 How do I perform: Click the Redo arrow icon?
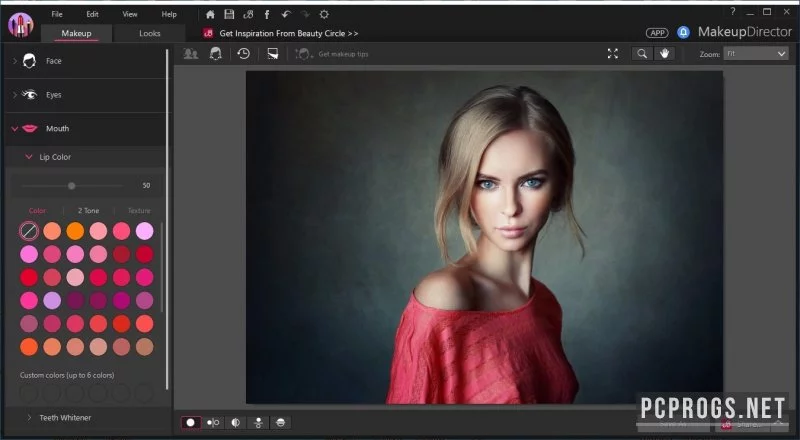(x=305, y=14)
